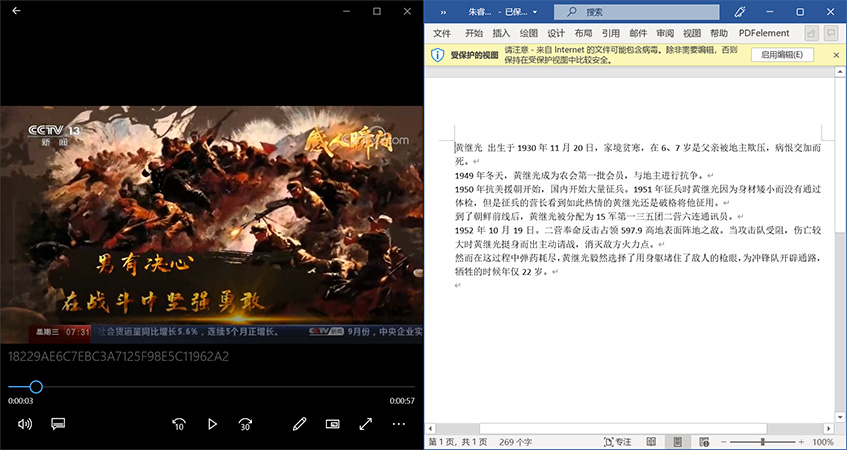847x450 pixels.
Task: Enable 专注 focus mode
Action: pos(617,442)
